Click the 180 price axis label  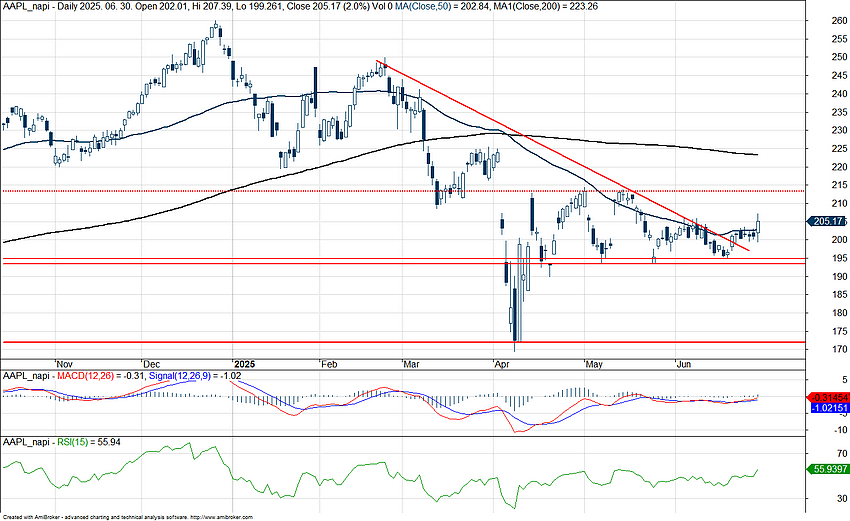coord(839,313)
